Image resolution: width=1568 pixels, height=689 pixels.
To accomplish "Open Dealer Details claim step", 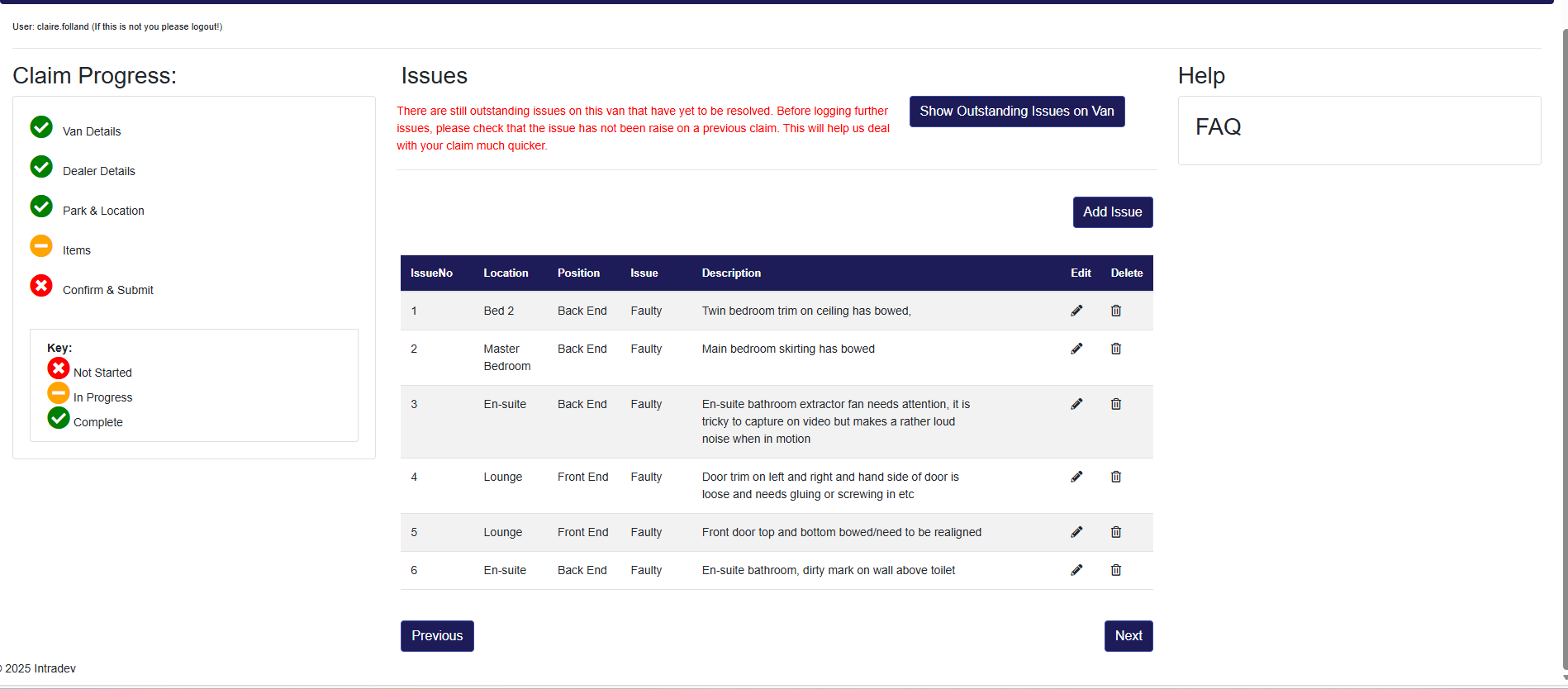I will point(98,171).
